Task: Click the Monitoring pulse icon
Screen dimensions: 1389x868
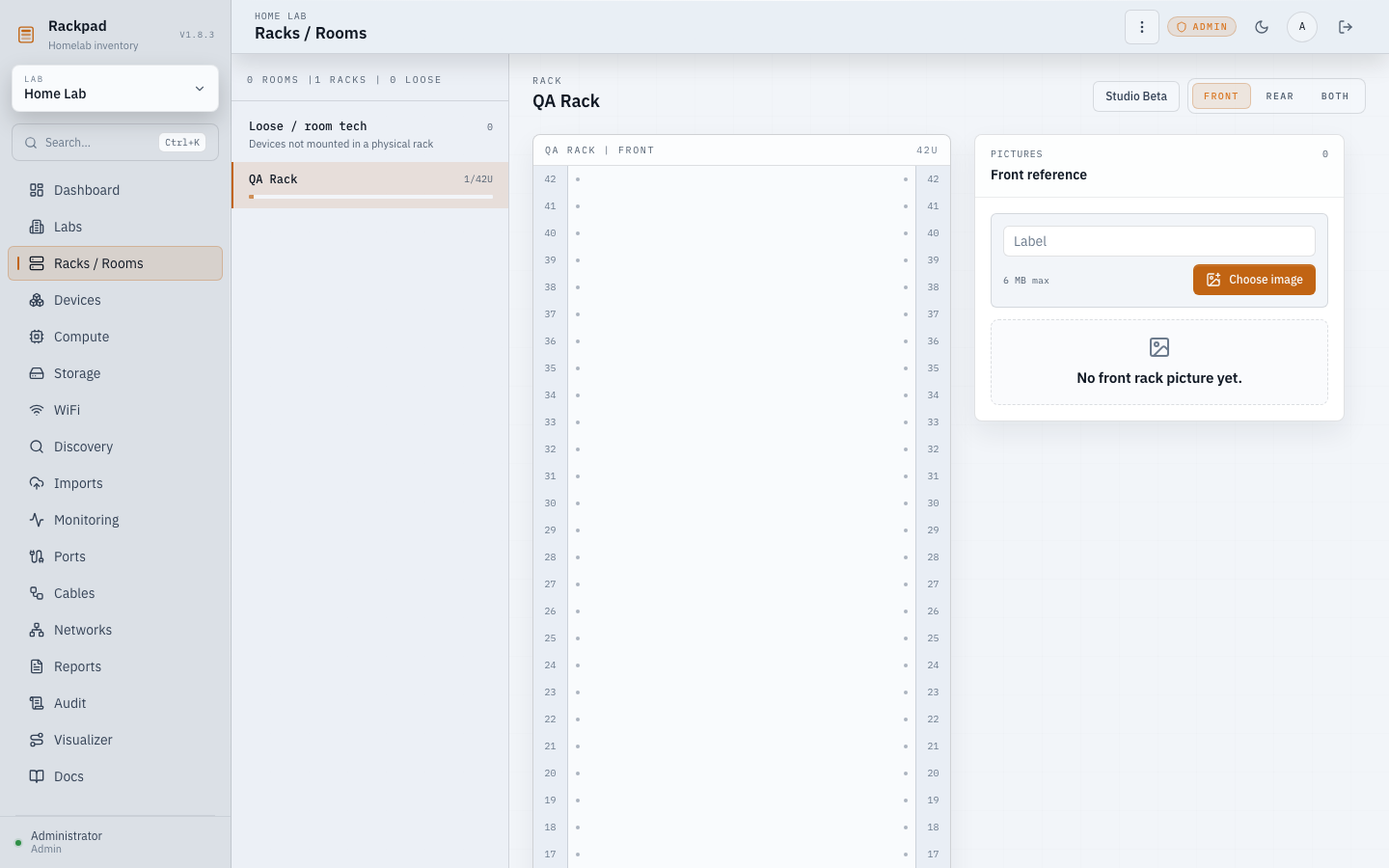Action: coord(37,520)
